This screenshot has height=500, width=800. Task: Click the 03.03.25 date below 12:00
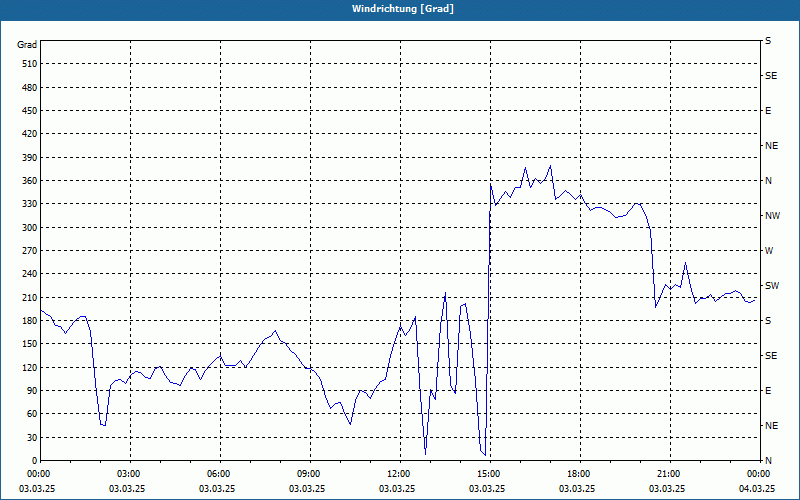[x=397, y=489]
